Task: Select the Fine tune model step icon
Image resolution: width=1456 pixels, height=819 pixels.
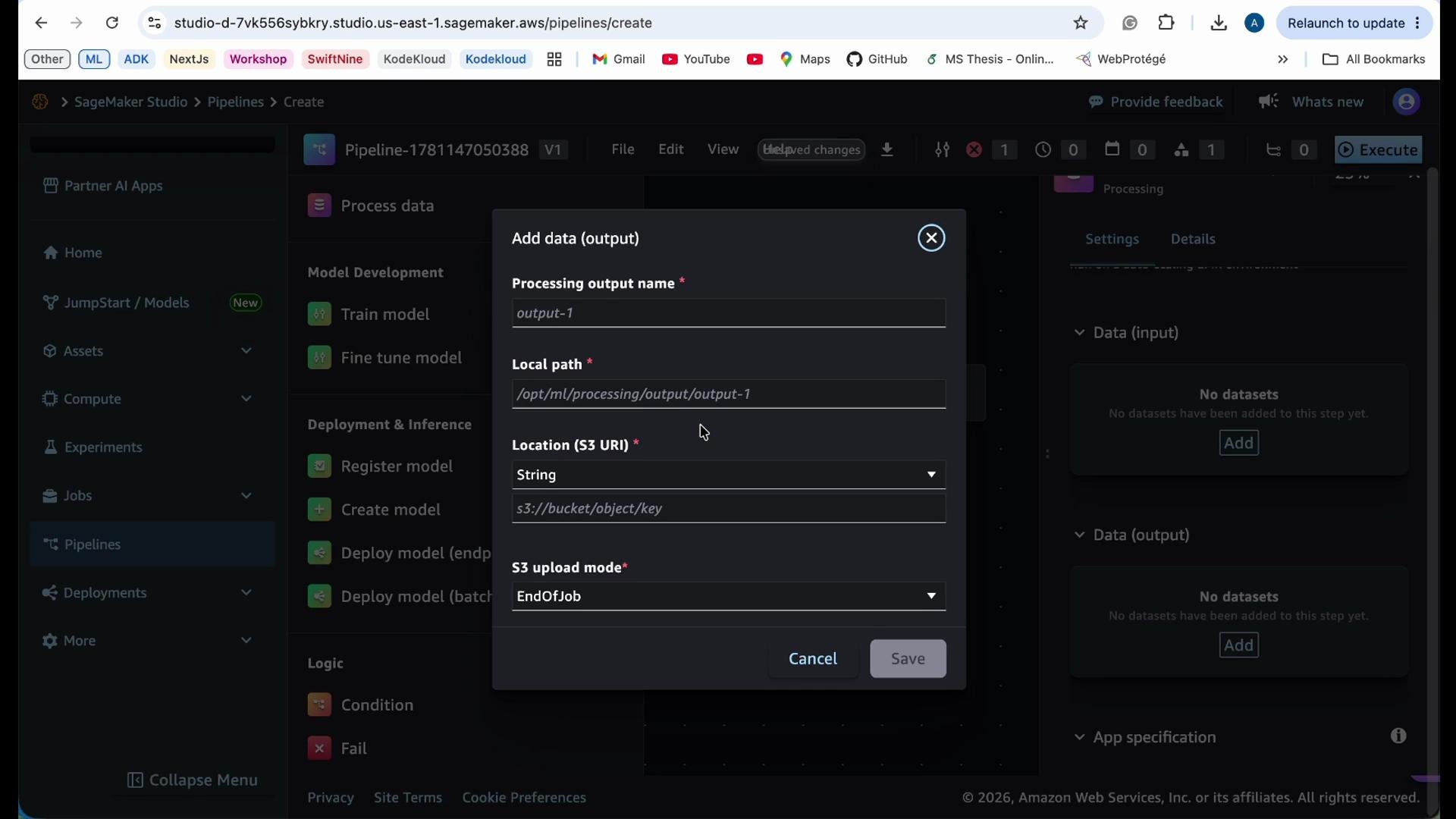Action: click(319, 358)
